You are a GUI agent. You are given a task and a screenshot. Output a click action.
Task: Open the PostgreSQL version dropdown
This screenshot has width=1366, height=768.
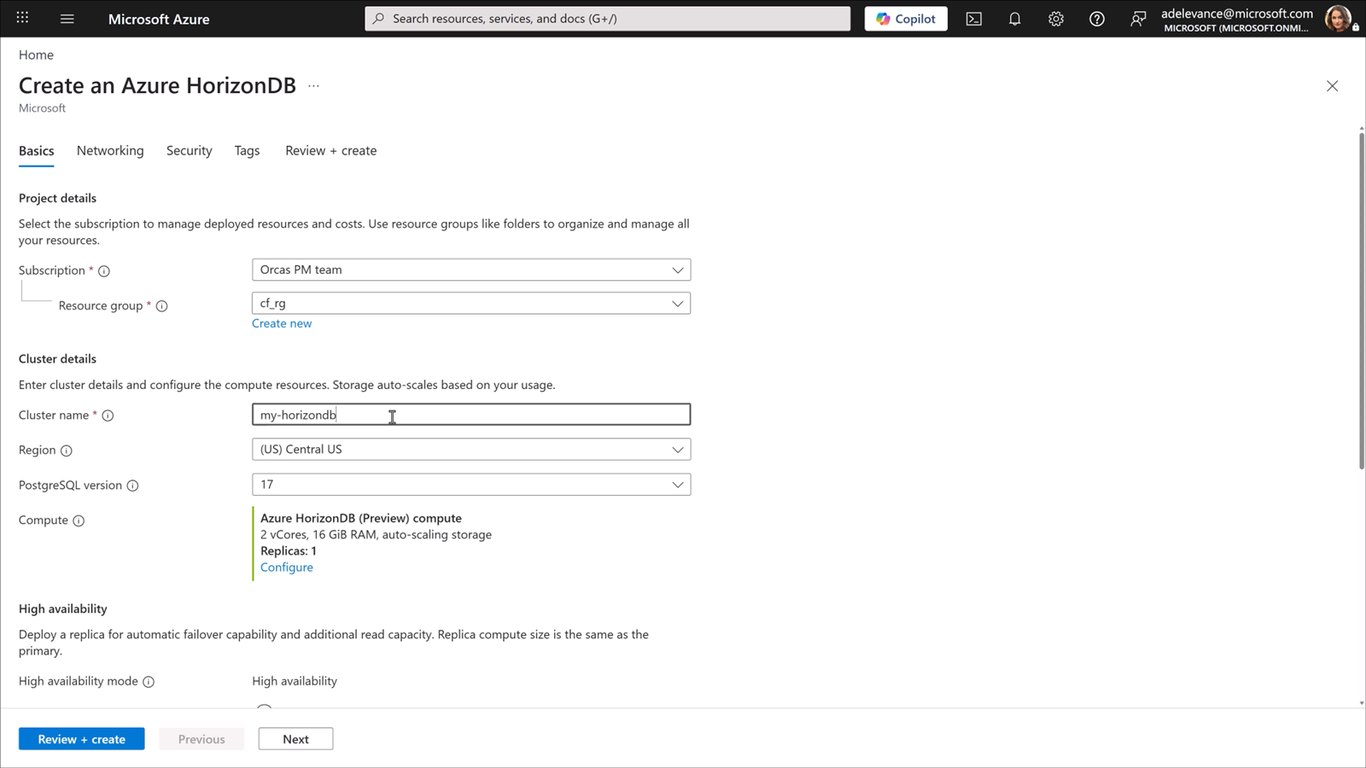click(x=471, y=484)
